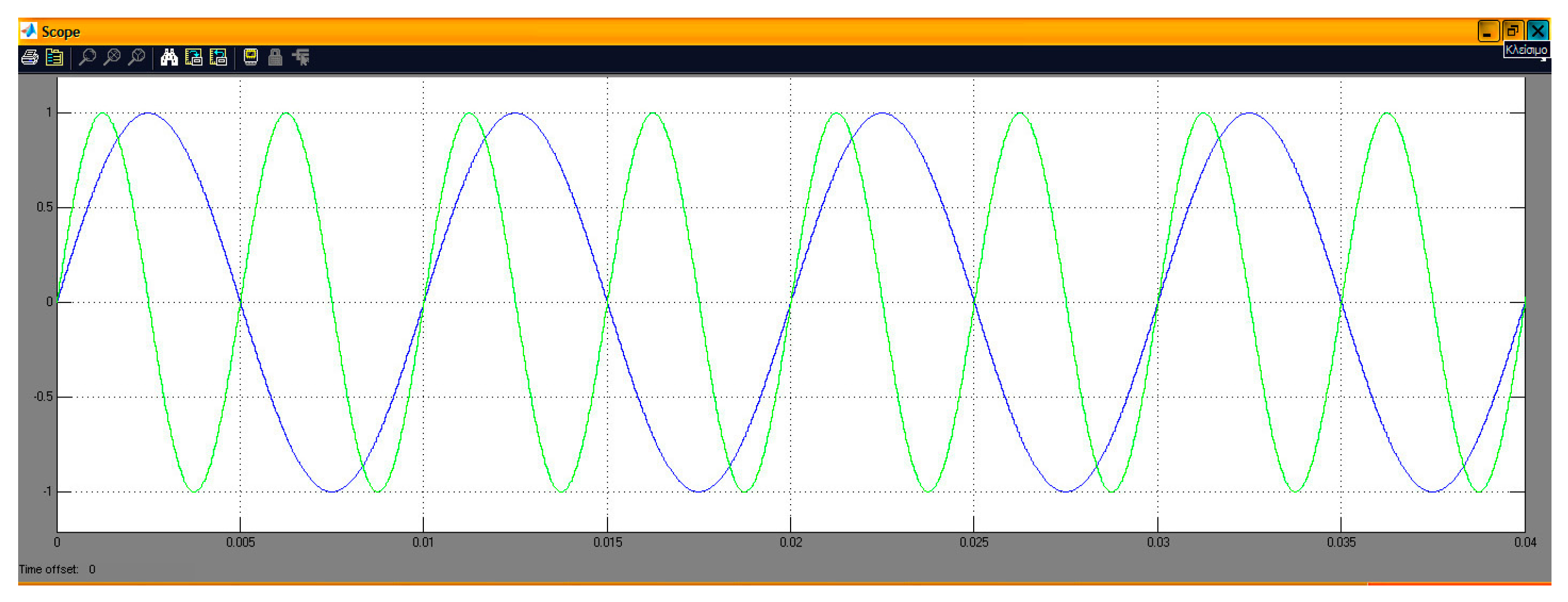
Task: Toggle the Floating scope icon
Action: point(251,58)
